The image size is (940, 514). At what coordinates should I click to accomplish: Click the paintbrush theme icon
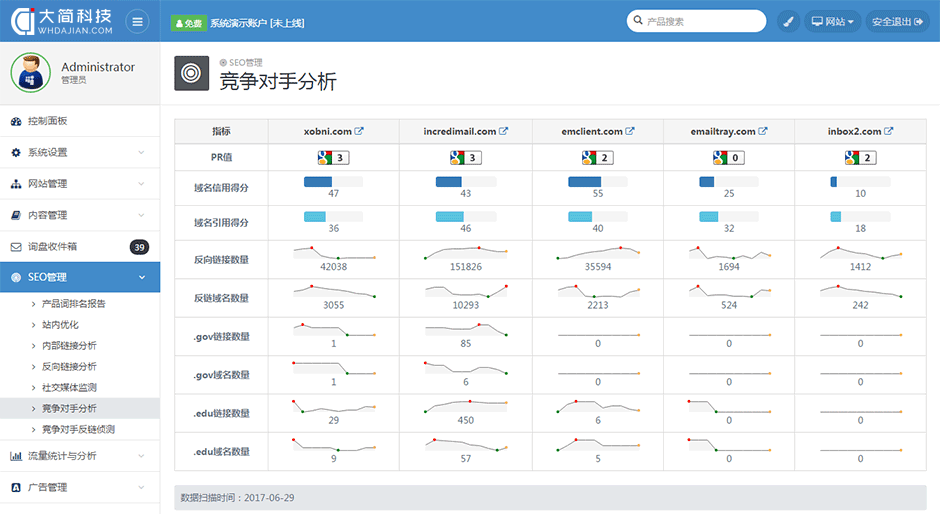pyautogui.click(x=788, y=21)
